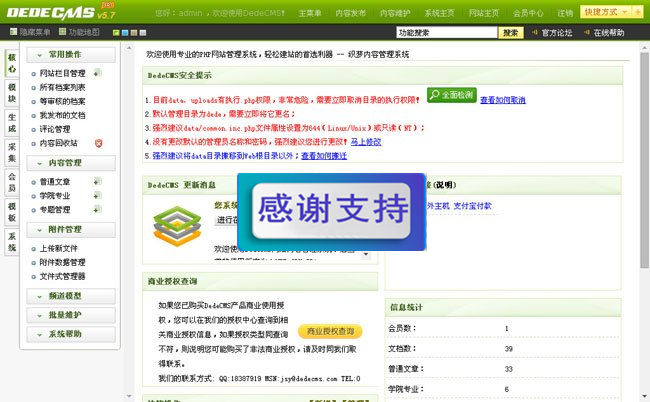Select the 系统 vertical tab
The image size is (650, 402).
point(12,242)
